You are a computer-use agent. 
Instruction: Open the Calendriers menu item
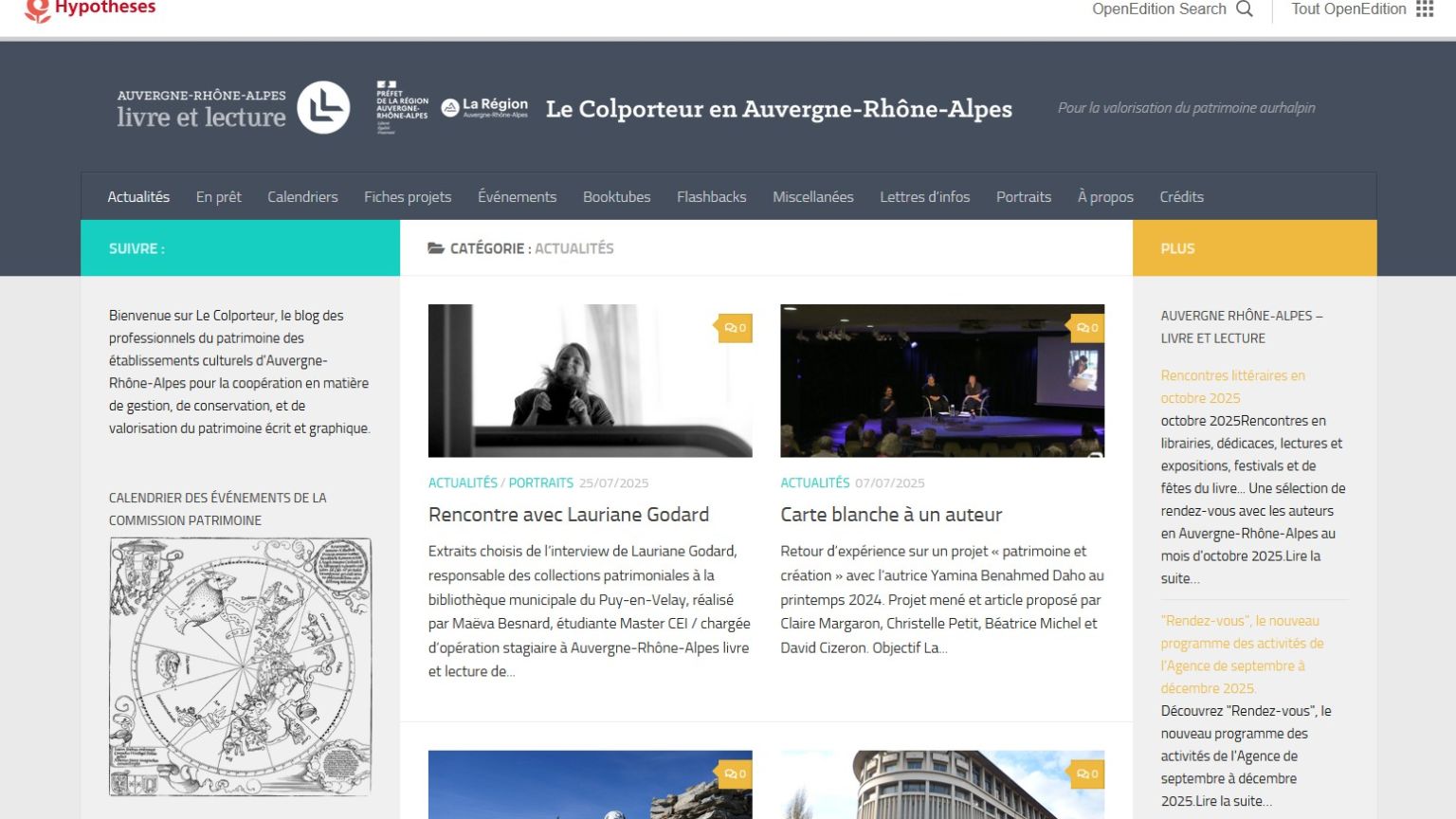click(302, 197)
